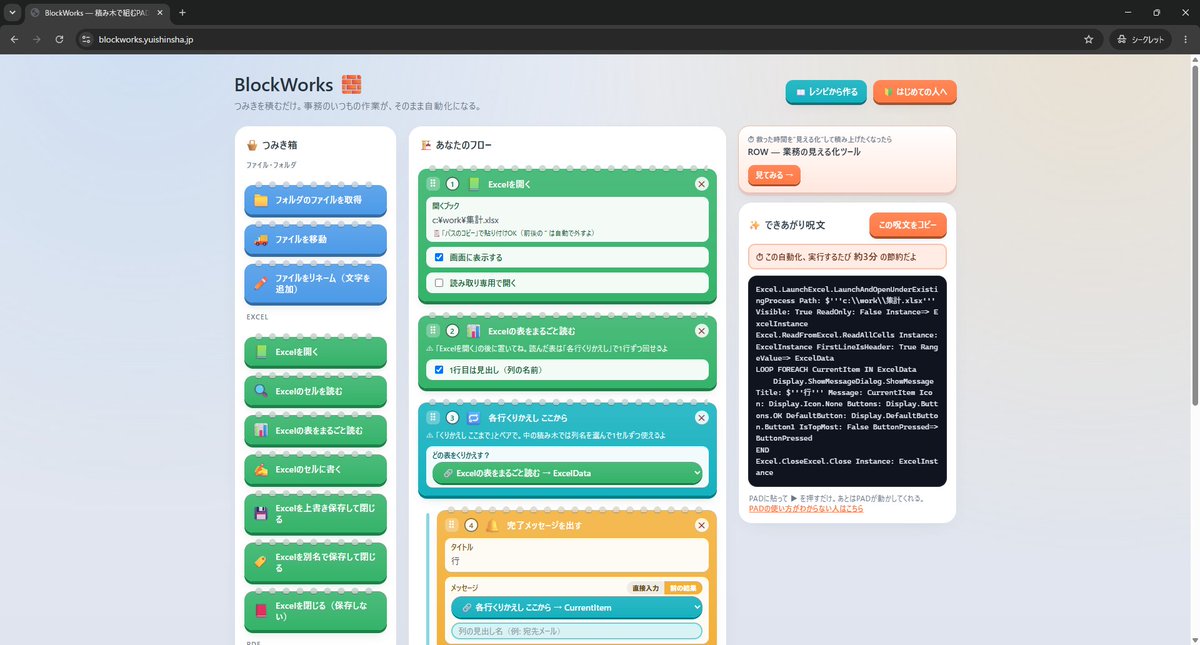
Task: Grab the drag handle of block 1 'Excelを開く'
Action: [433, 184]
